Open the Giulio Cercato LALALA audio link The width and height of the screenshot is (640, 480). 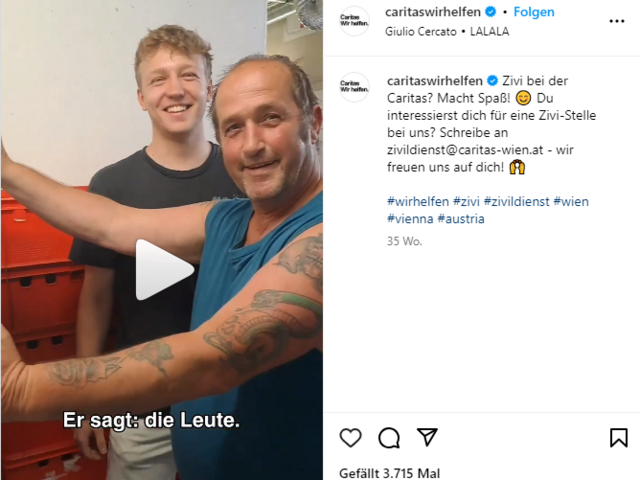(x=447, y=31)
